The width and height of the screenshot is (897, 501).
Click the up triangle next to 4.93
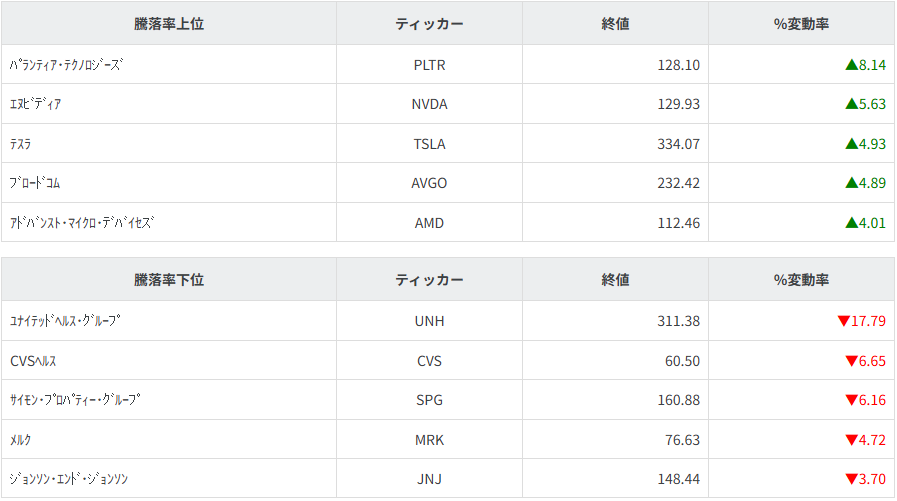(x=851, y=144)
